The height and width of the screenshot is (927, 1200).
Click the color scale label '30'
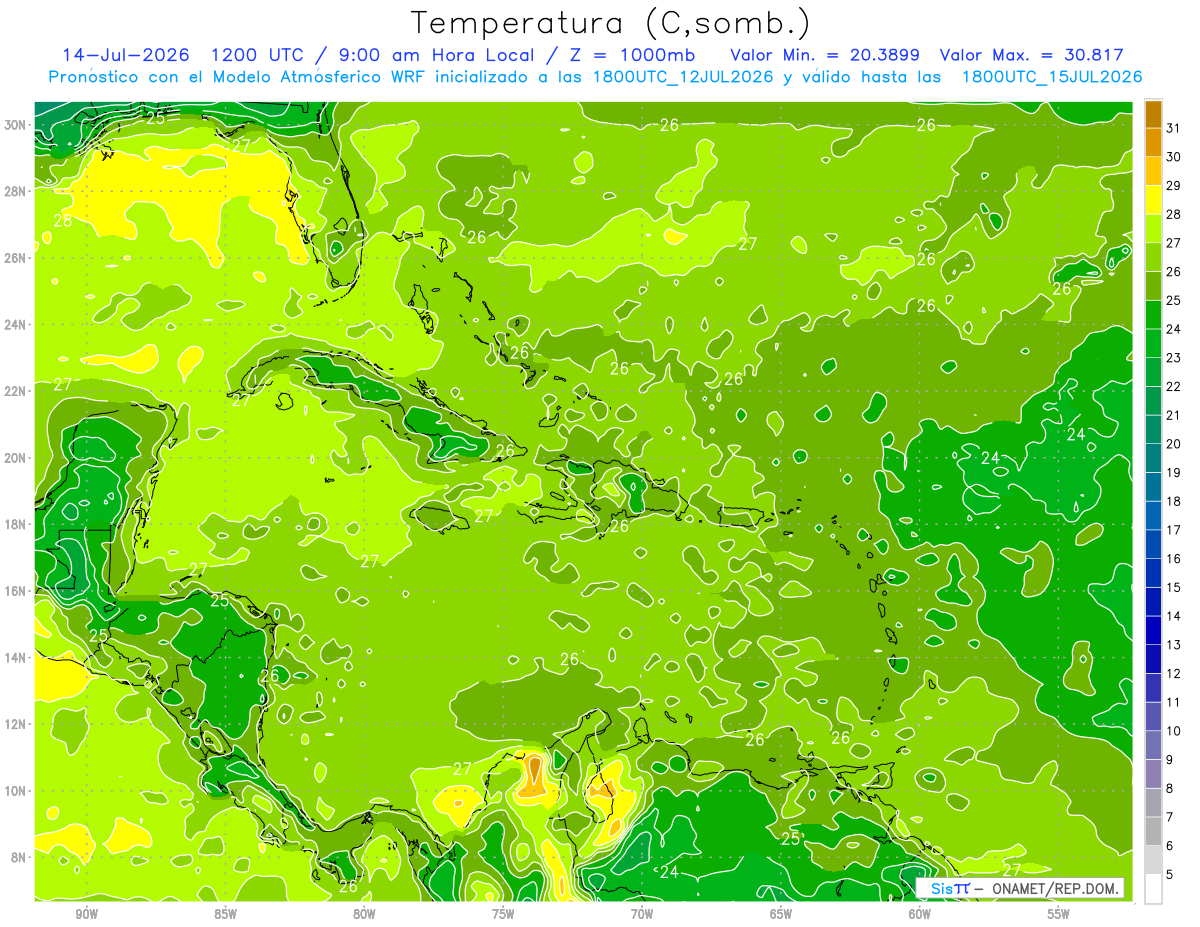1174,157
